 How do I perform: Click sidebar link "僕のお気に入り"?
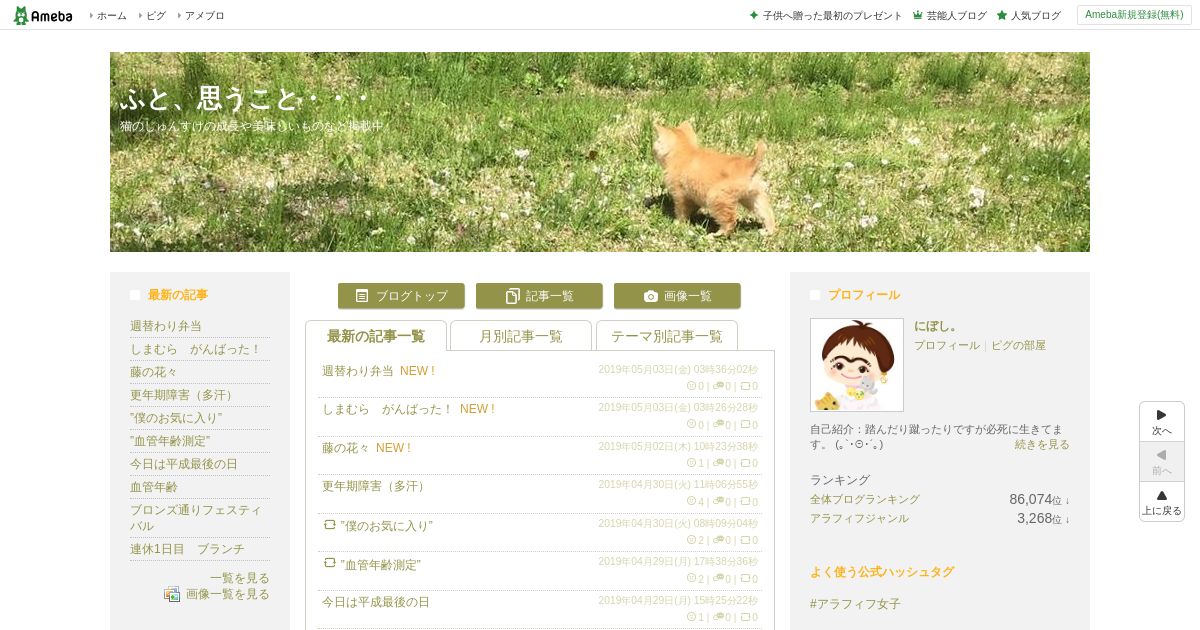(176, 418)
